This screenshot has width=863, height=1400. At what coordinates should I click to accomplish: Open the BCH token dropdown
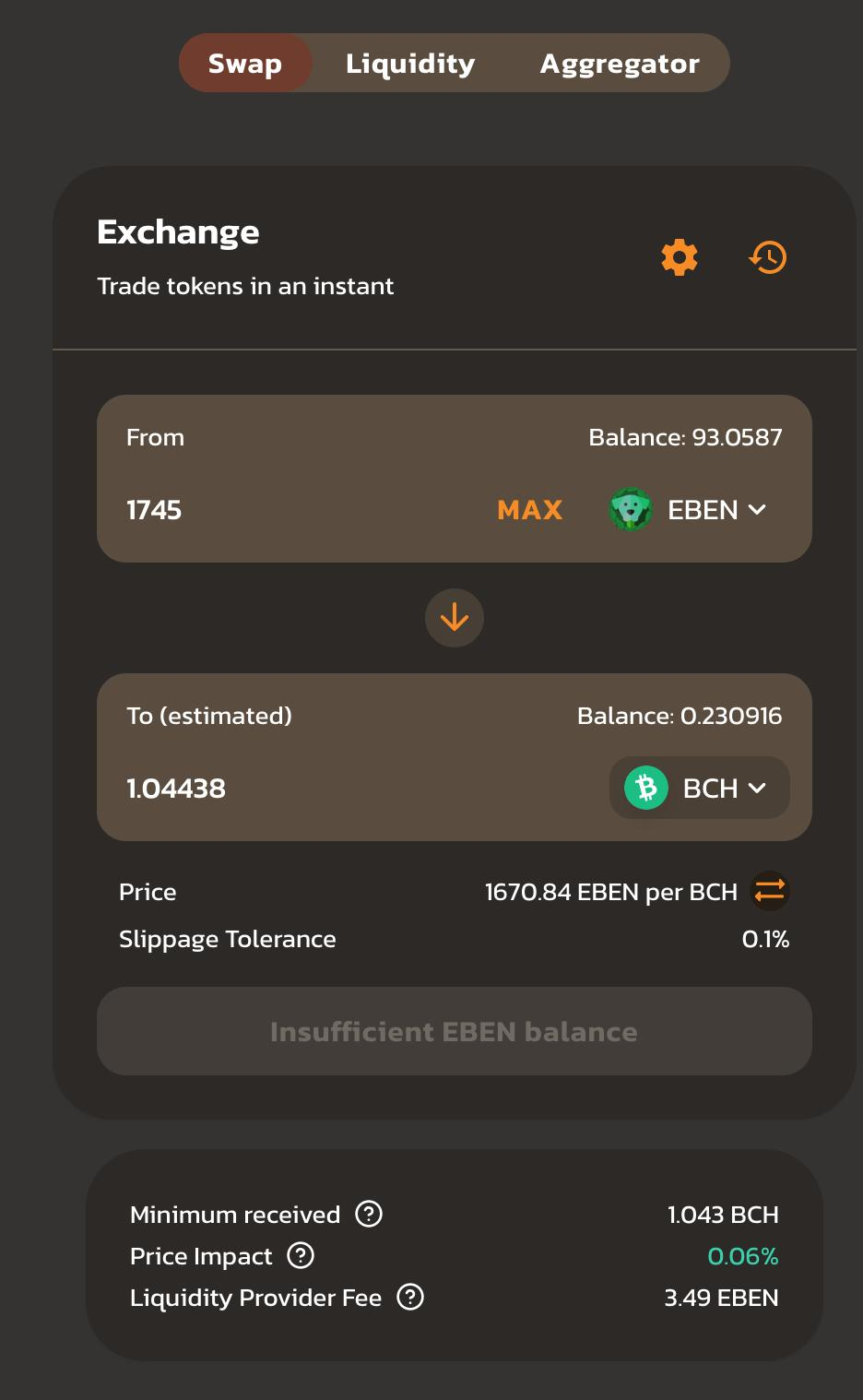[700, 788]
